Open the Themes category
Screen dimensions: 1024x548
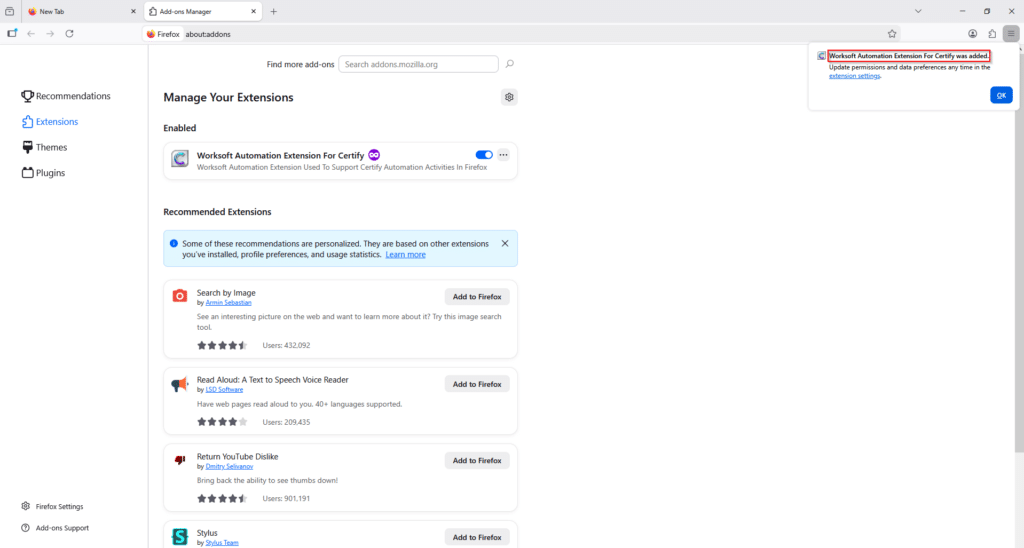(x=44, y=147)
